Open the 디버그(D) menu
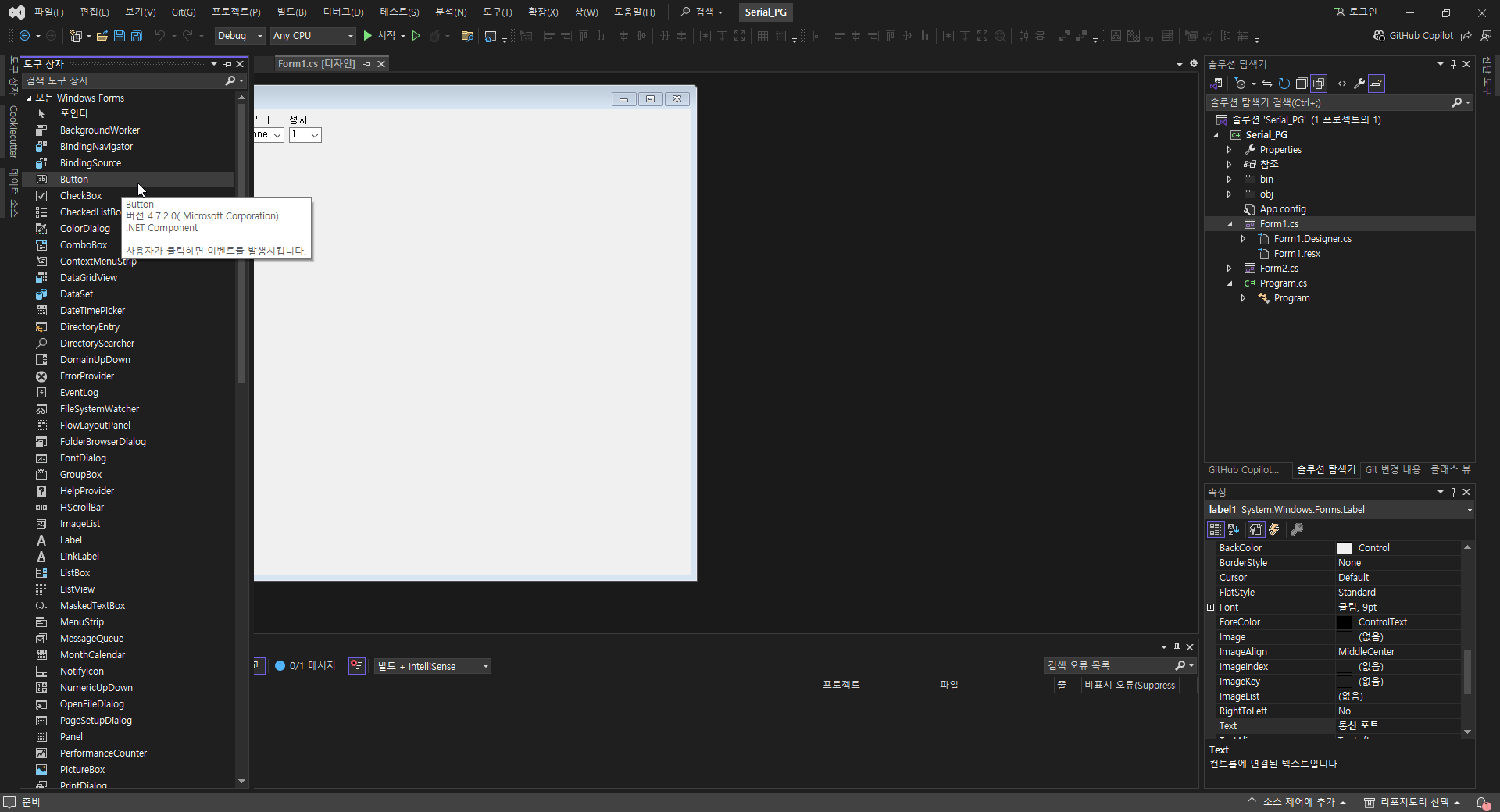 point(344,12)
